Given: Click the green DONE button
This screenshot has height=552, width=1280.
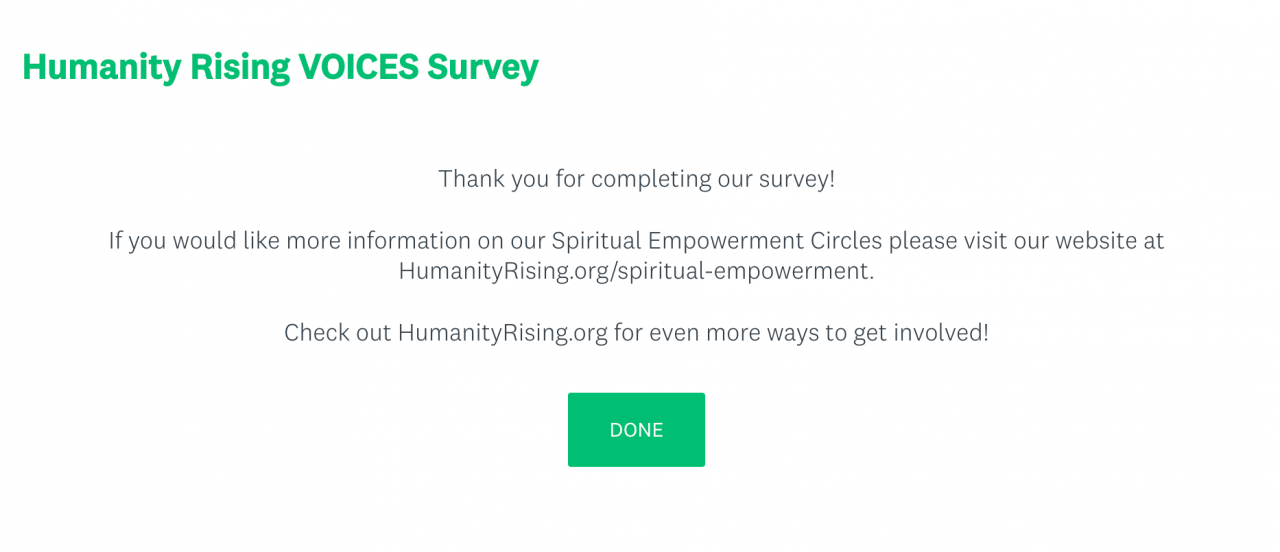Looking at the screenshot, I should pos(636,430).
